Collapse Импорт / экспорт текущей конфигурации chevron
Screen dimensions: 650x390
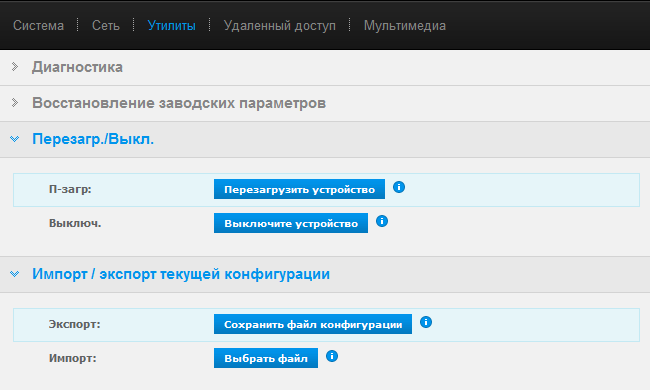point(15,274)
